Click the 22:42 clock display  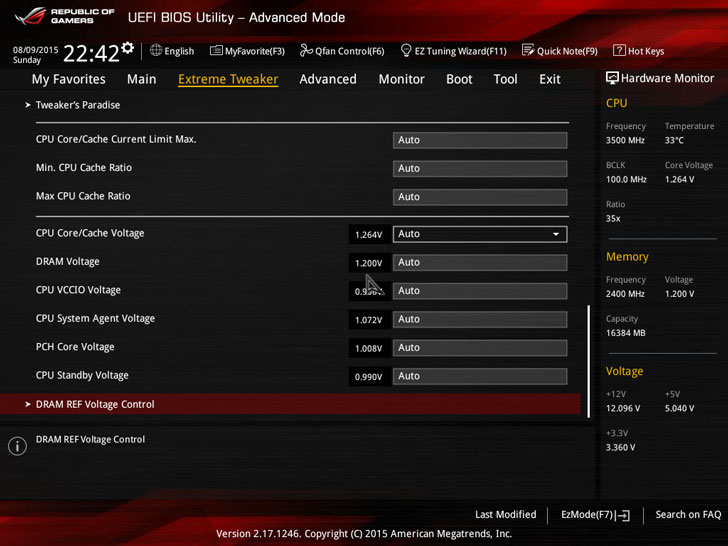(91, 53)
